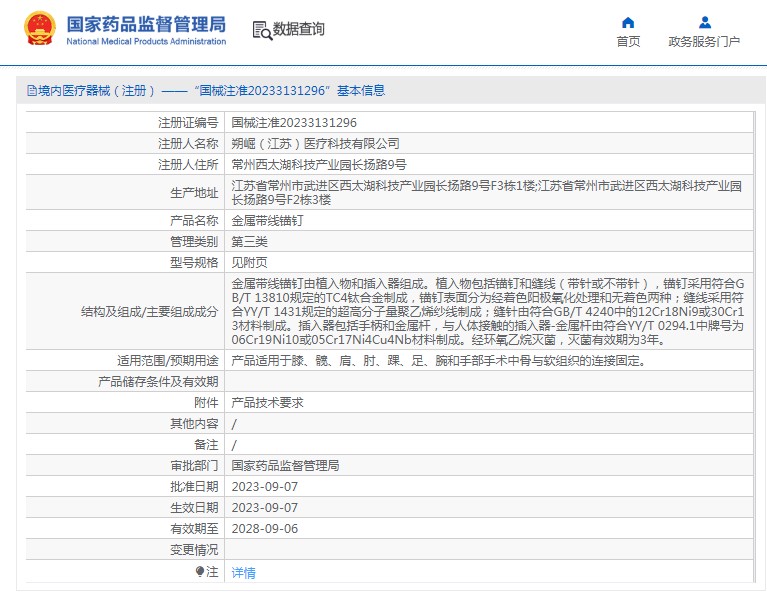Click the 产品名称 label
The width and height of the screenshot is (767, 592).
tap(194, 221)
